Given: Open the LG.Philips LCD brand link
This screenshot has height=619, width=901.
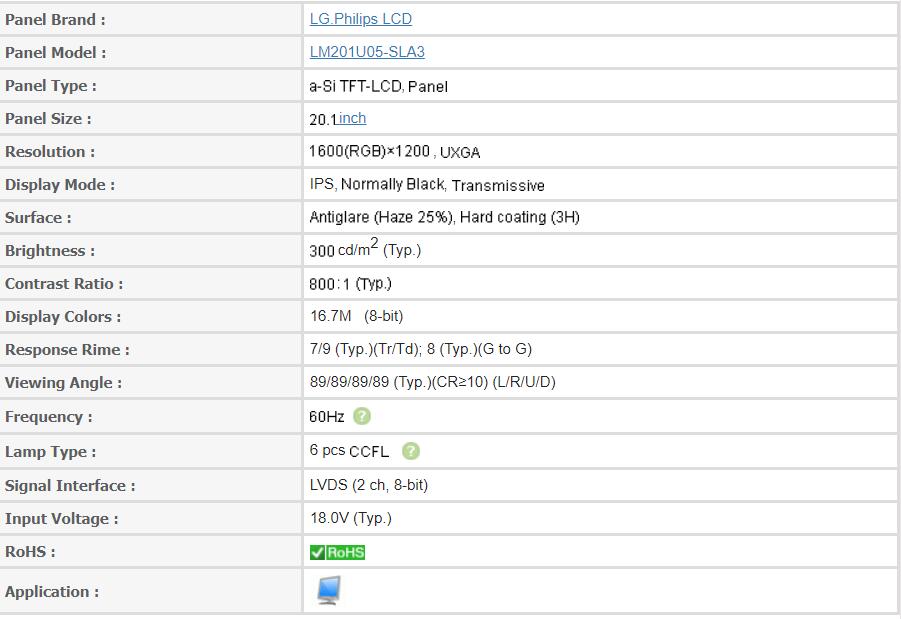Looking at the screenshot, I should 360,19.
